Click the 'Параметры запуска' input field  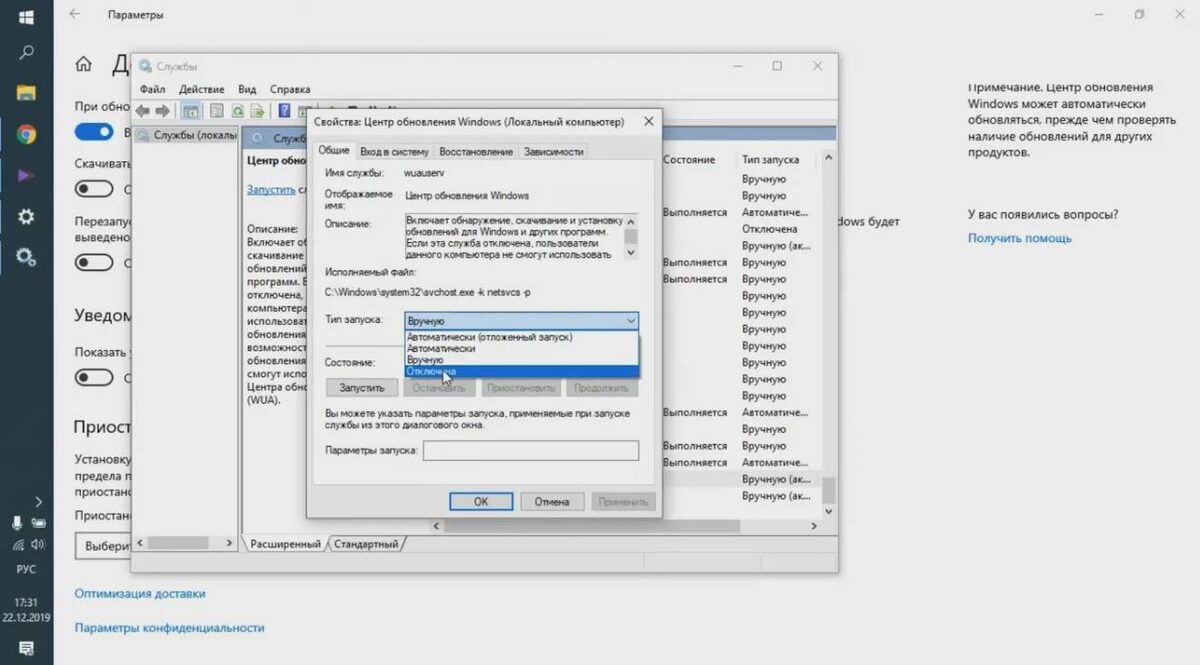coord(531,451)
